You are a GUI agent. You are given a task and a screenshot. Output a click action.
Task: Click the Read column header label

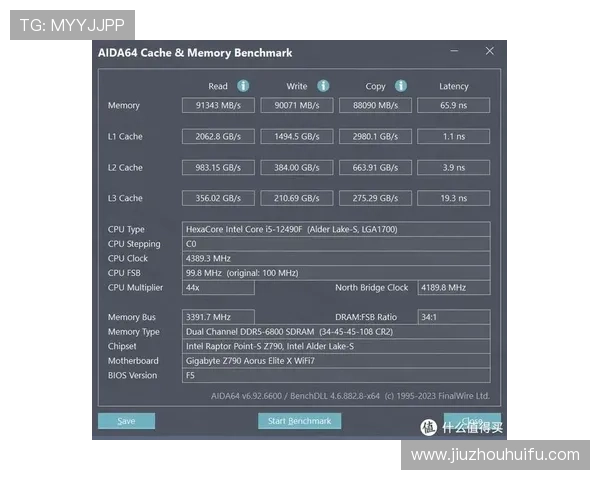pyautogui.click(x=218, y=87)
